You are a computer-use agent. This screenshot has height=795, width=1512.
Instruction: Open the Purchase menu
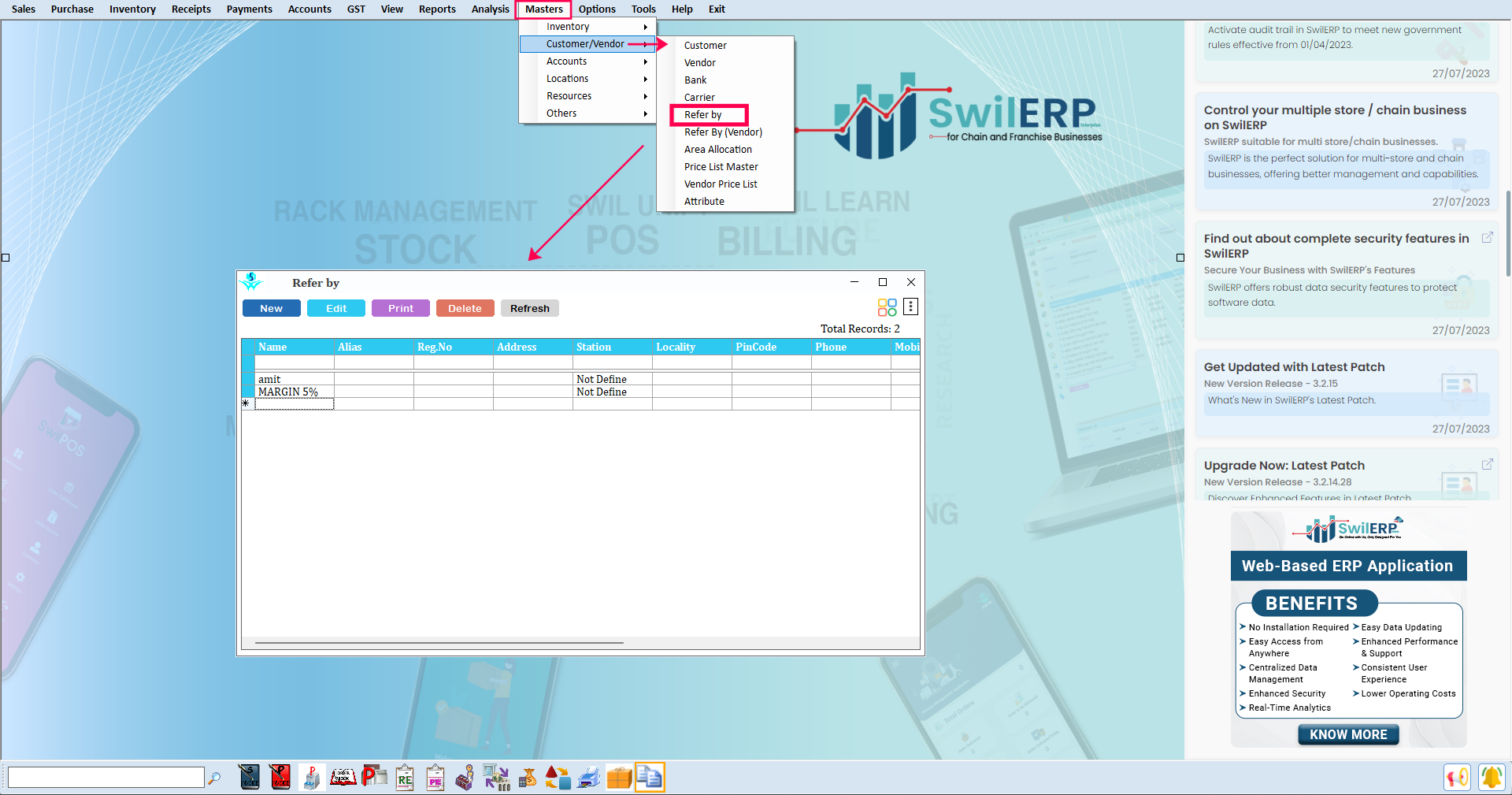[x=72, y=9]
